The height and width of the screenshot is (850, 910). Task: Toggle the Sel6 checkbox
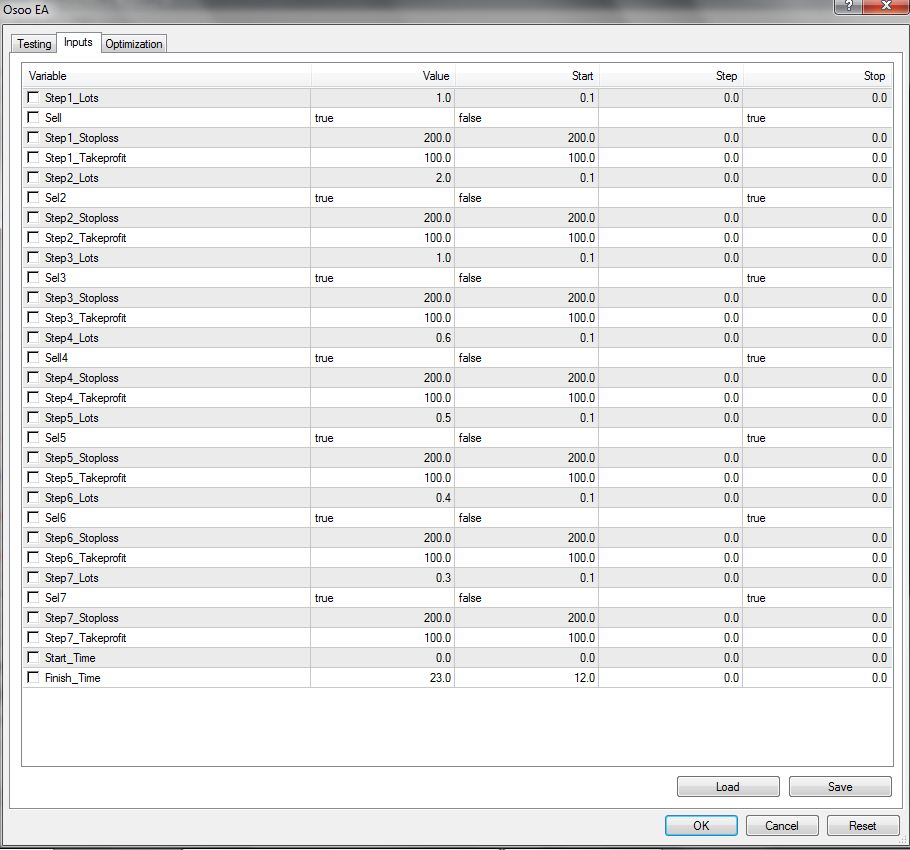coord(34,518)
